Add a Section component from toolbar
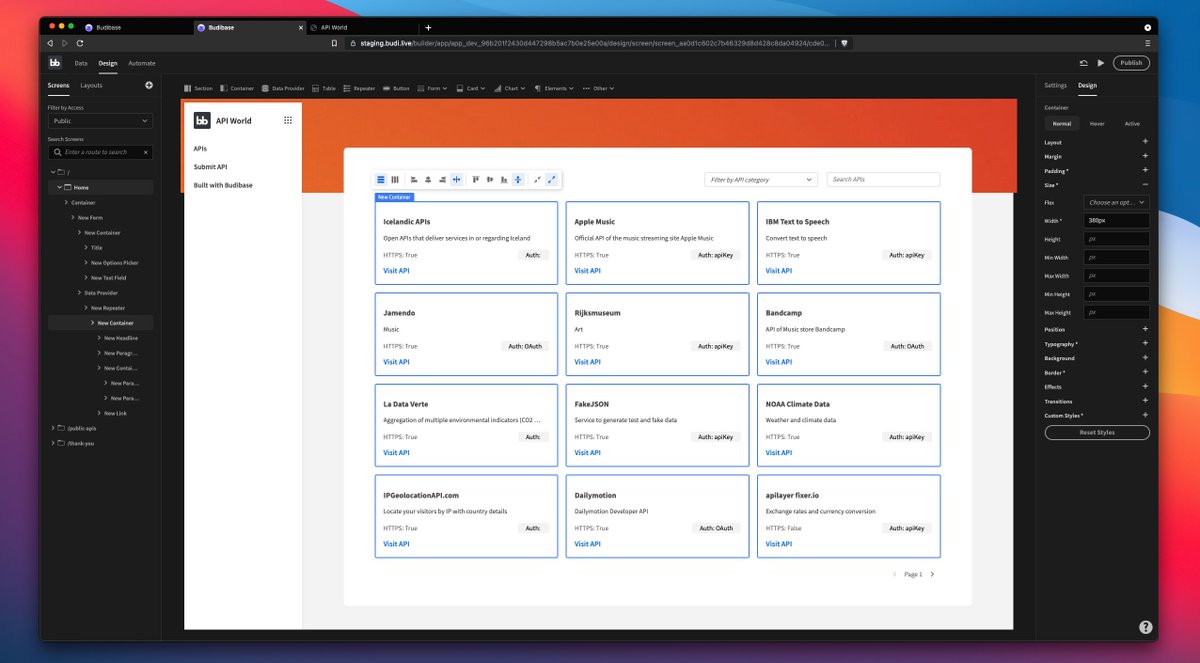 [x=198, y=88]
